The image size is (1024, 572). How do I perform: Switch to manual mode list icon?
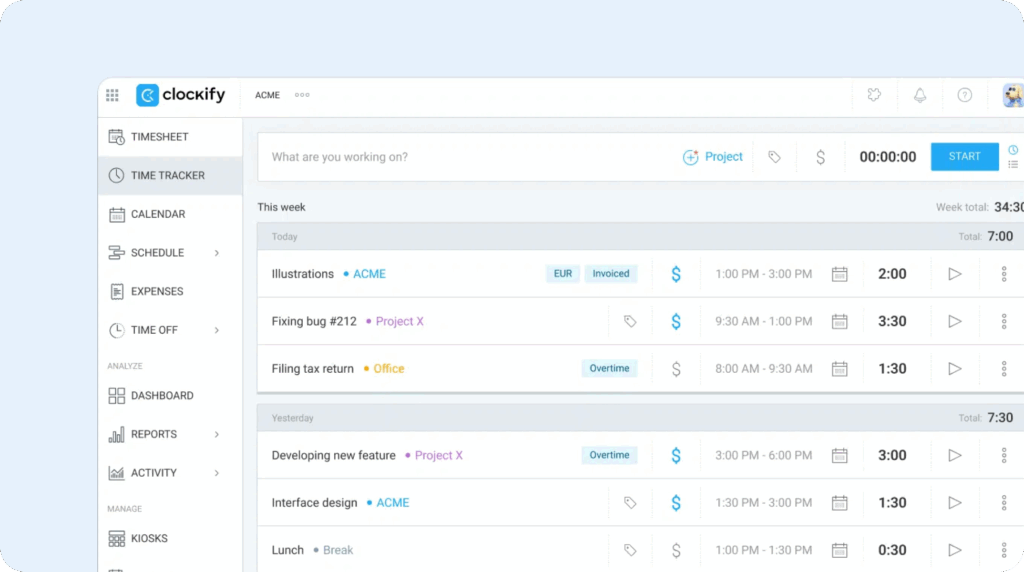pos(1013,164)
